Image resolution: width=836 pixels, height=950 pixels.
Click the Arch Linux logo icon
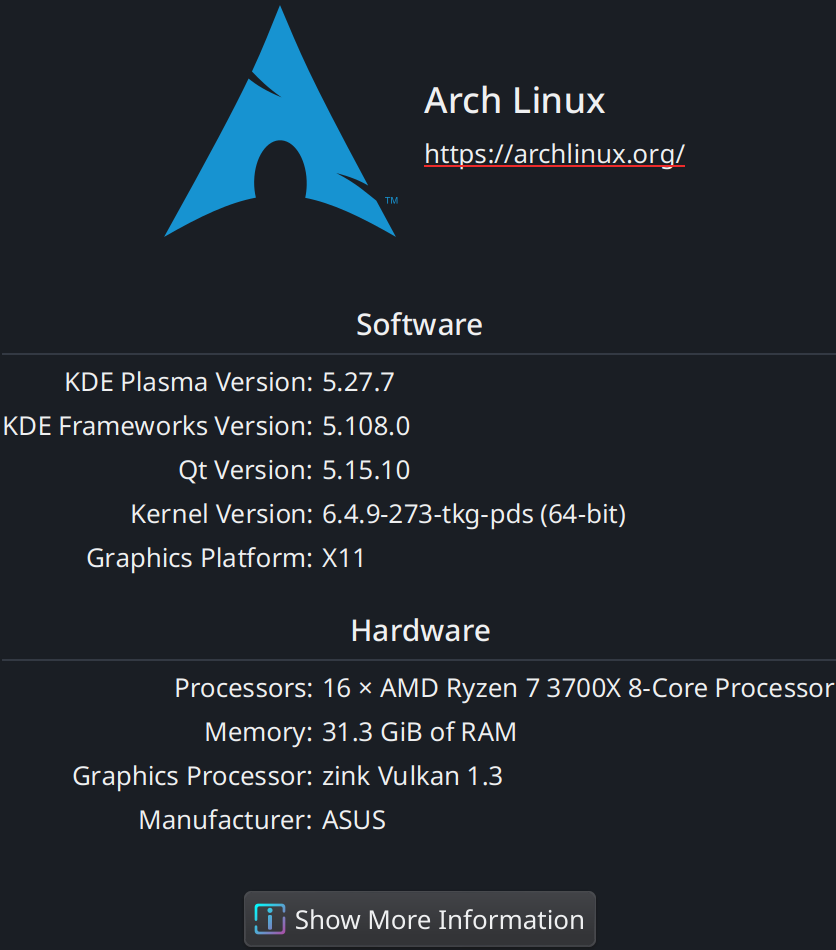coord(280,120)
